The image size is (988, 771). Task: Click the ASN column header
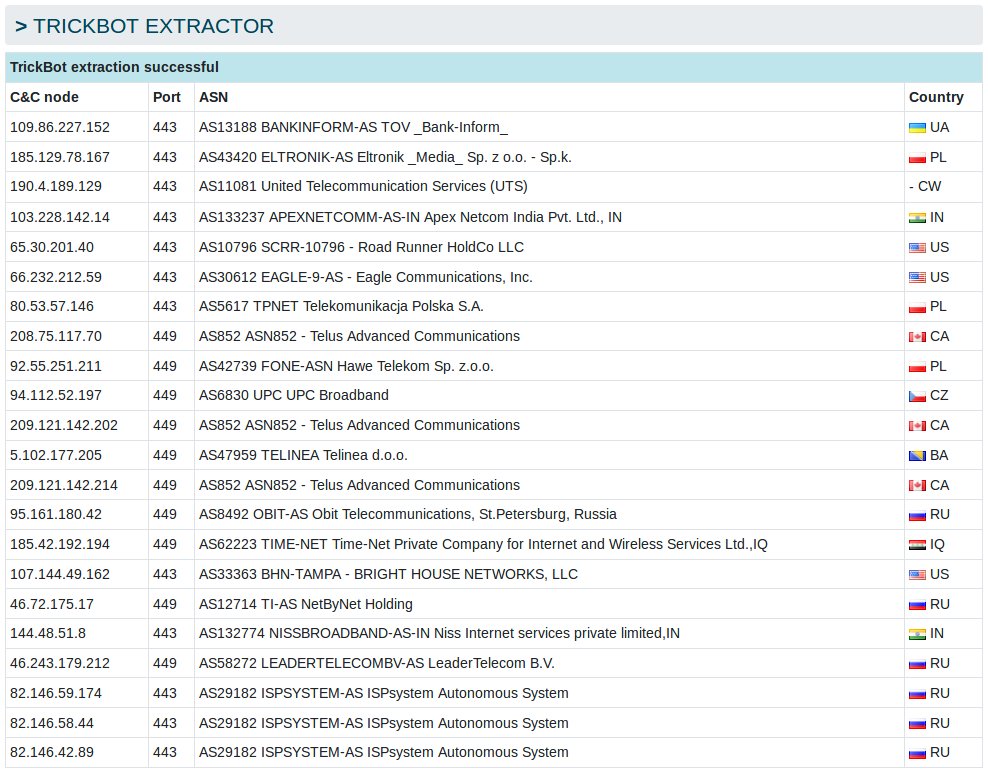[x=214, y=97]
